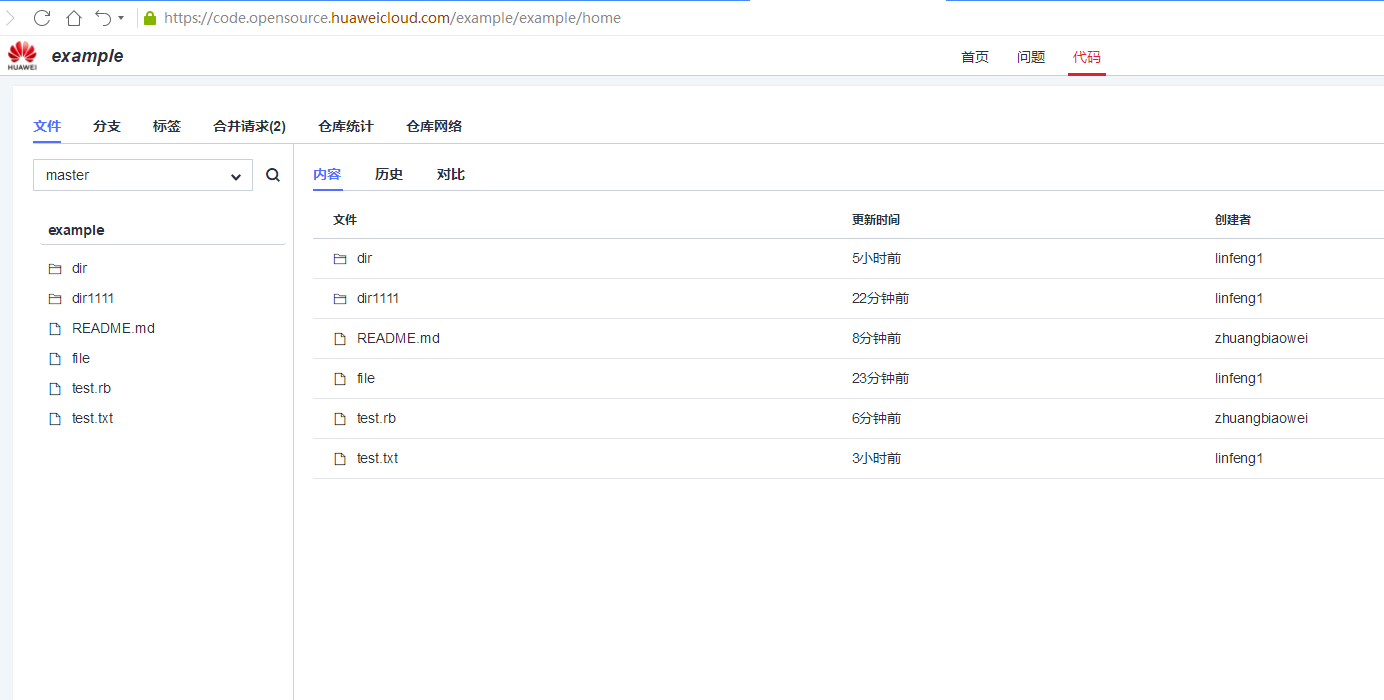Click the folder icon in the dir table row
This screenshot has width=1384, height=700.
[340, 259]
